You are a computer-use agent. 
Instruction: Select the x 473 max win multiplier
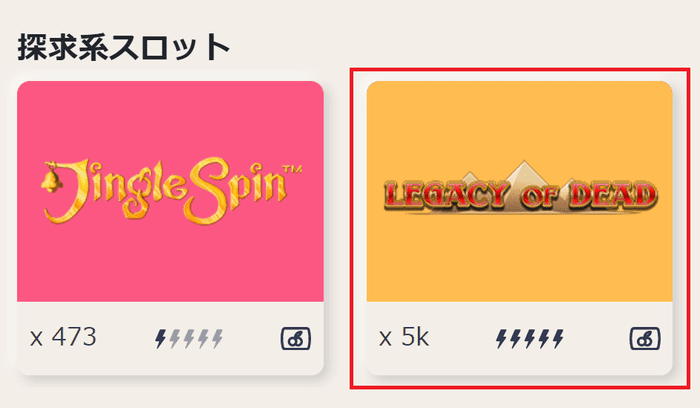click(63, 337)
